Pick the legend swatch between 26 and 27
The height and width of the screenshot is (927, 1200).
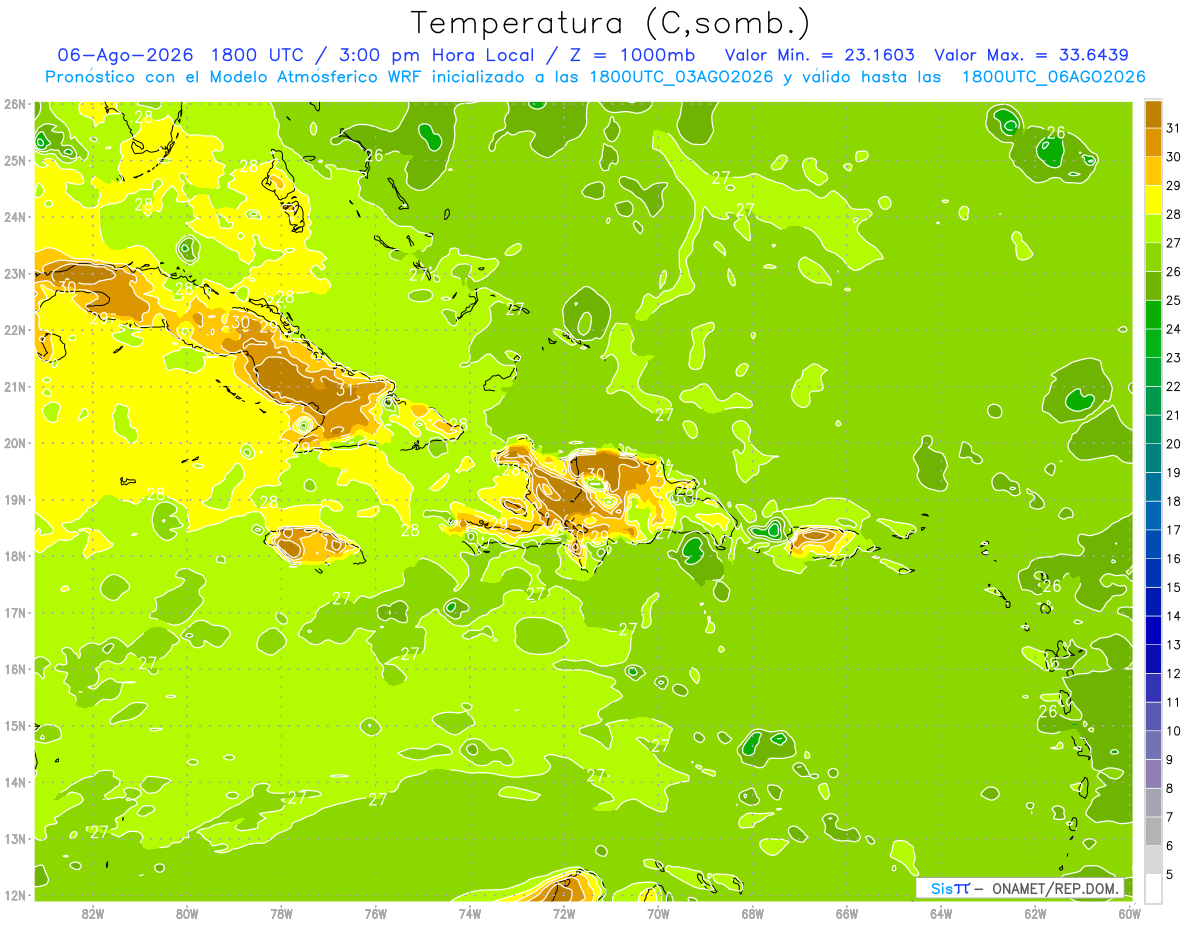pos(1153,257)
